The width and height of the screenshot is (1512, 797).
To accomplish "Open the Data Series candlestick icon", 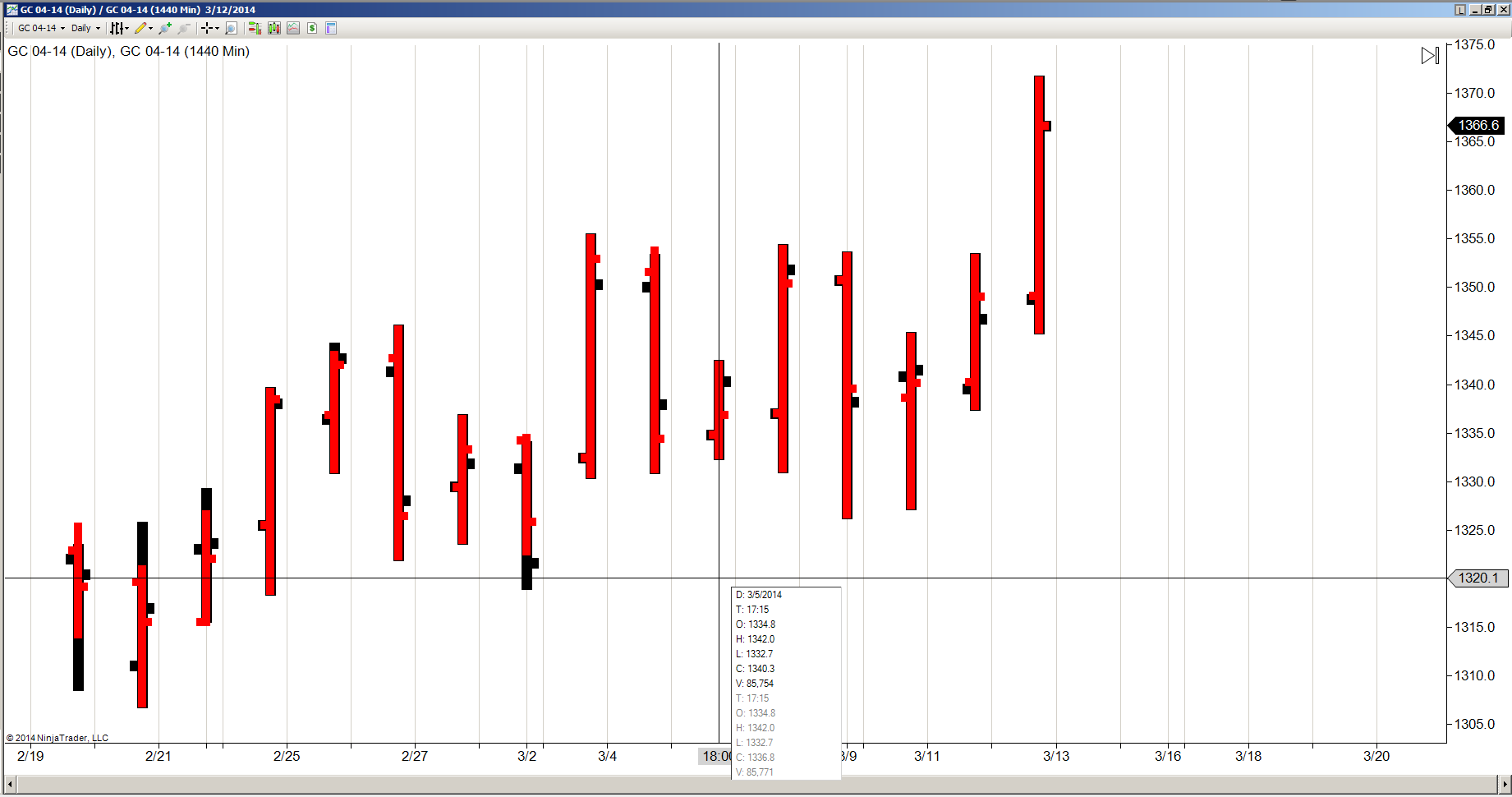I will point(274,28).
